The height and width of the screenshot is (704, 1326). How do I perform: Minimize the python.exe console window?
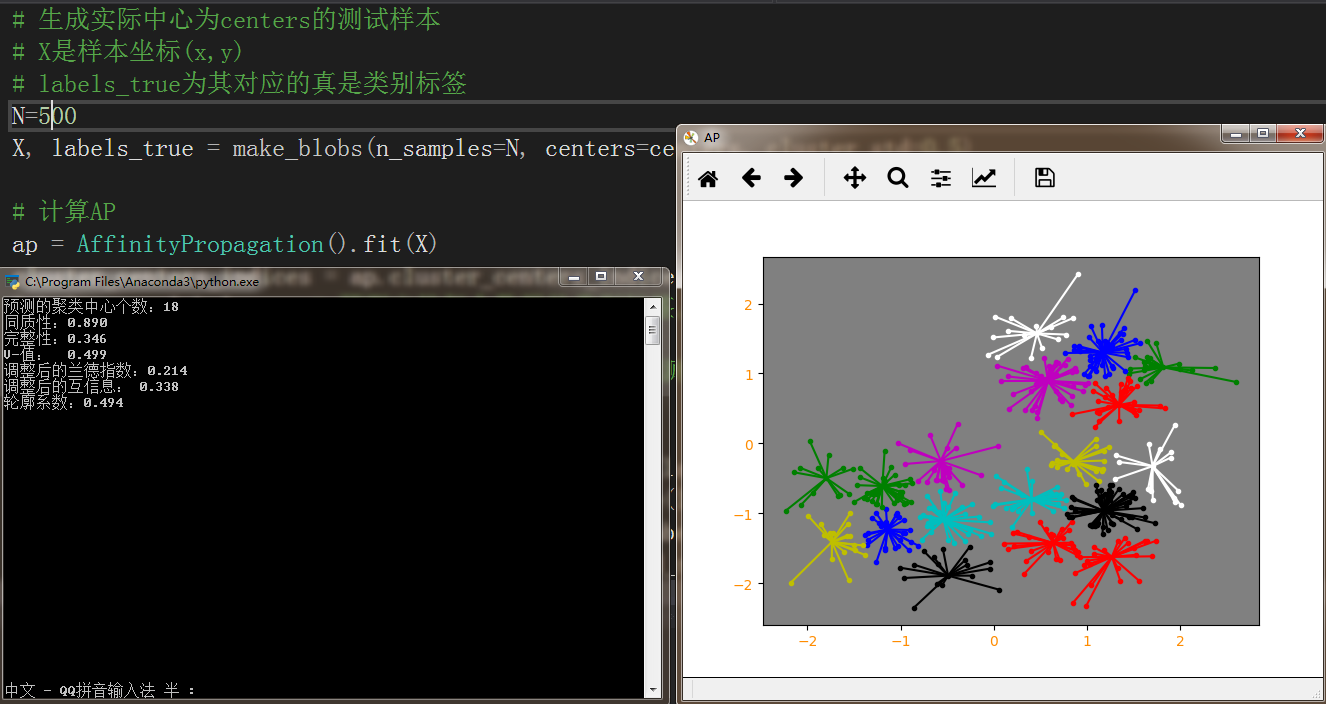(574, 277)
